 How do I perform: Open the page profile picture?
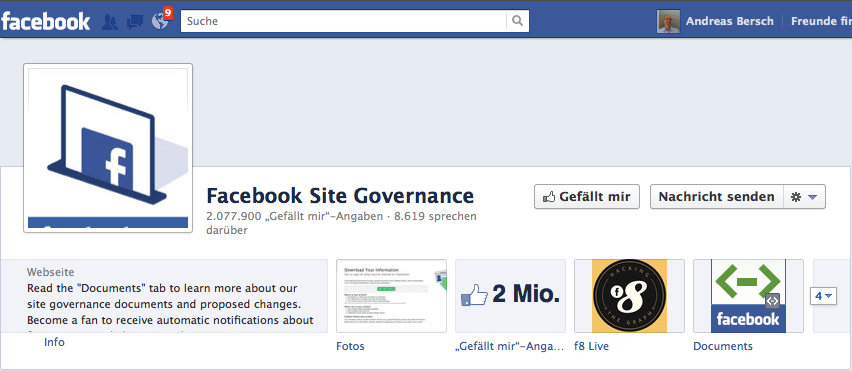108,148
